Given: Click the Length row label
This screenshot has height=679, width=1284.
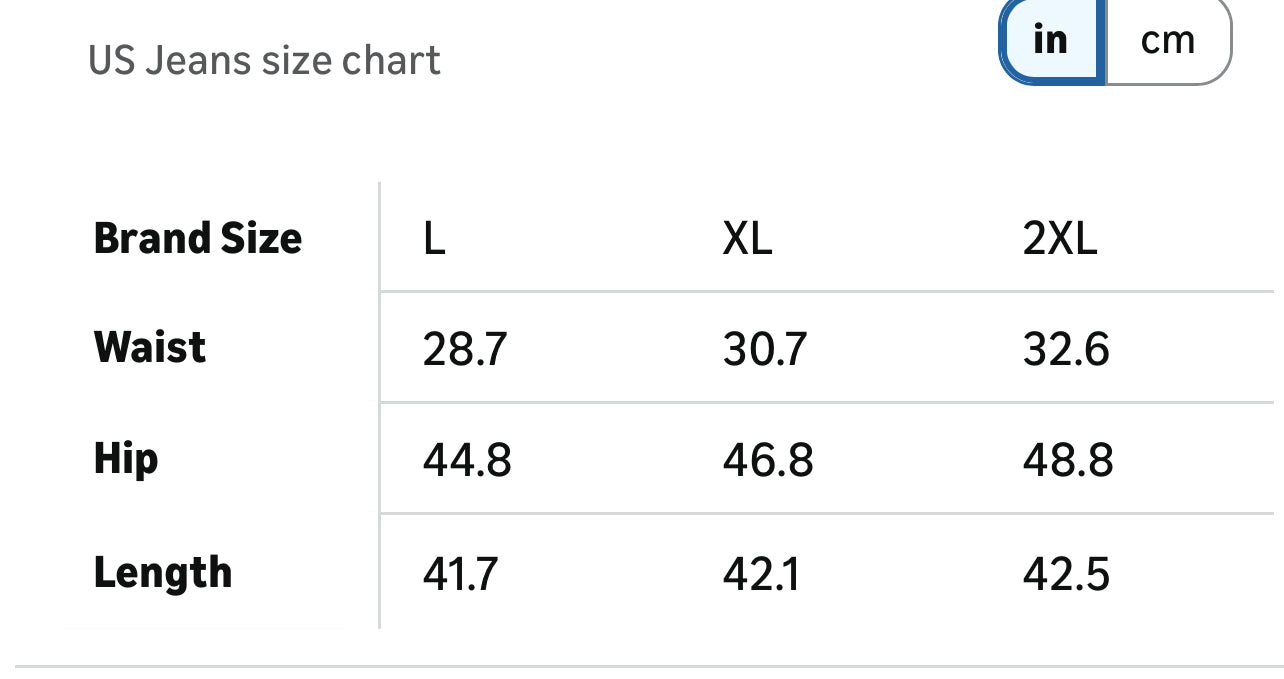Looking at the screenshot, I should point(163,573).
